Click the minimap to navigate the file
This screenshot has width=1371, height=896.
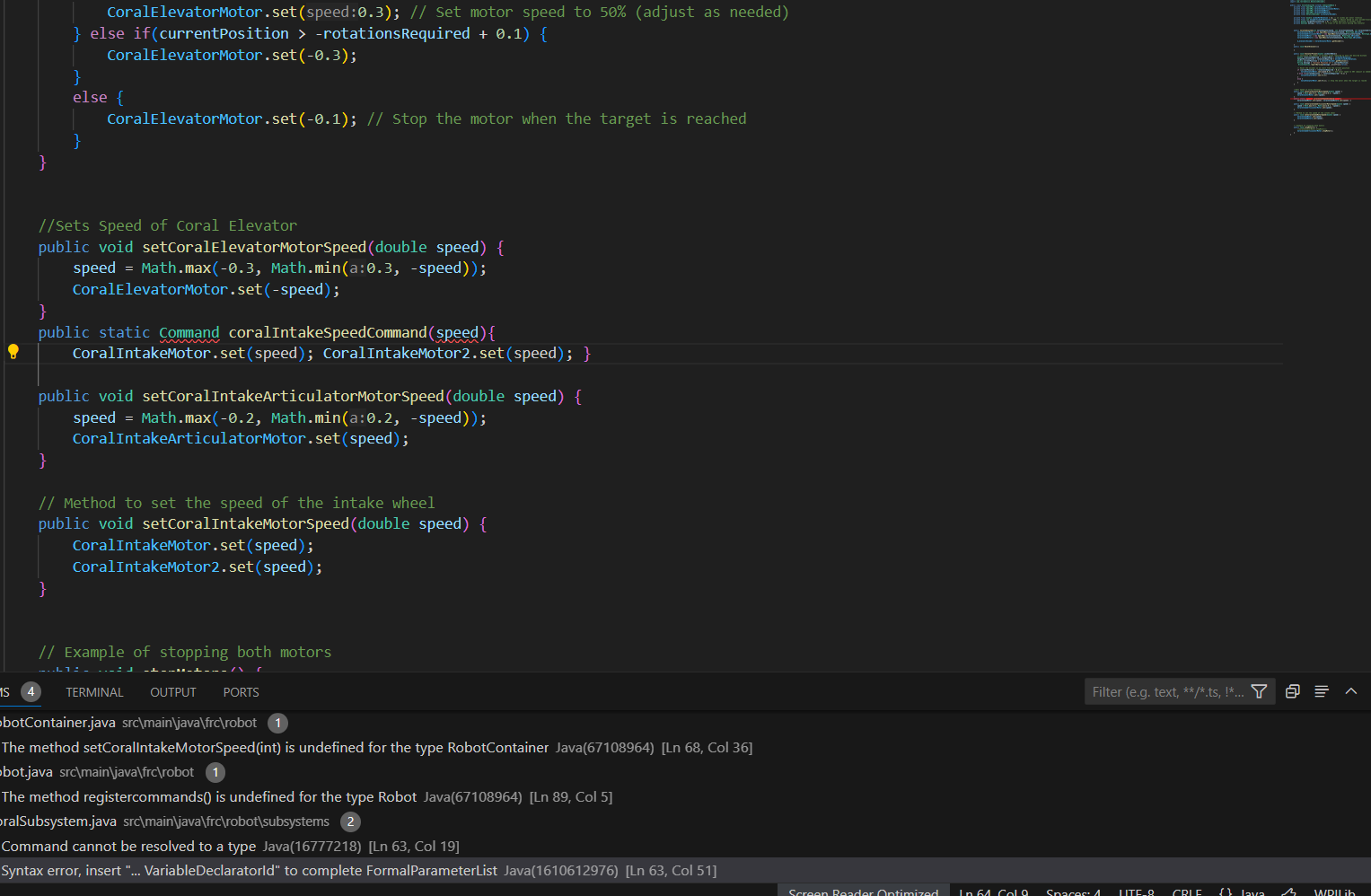pyautogui.click(x=1329, y=67)
